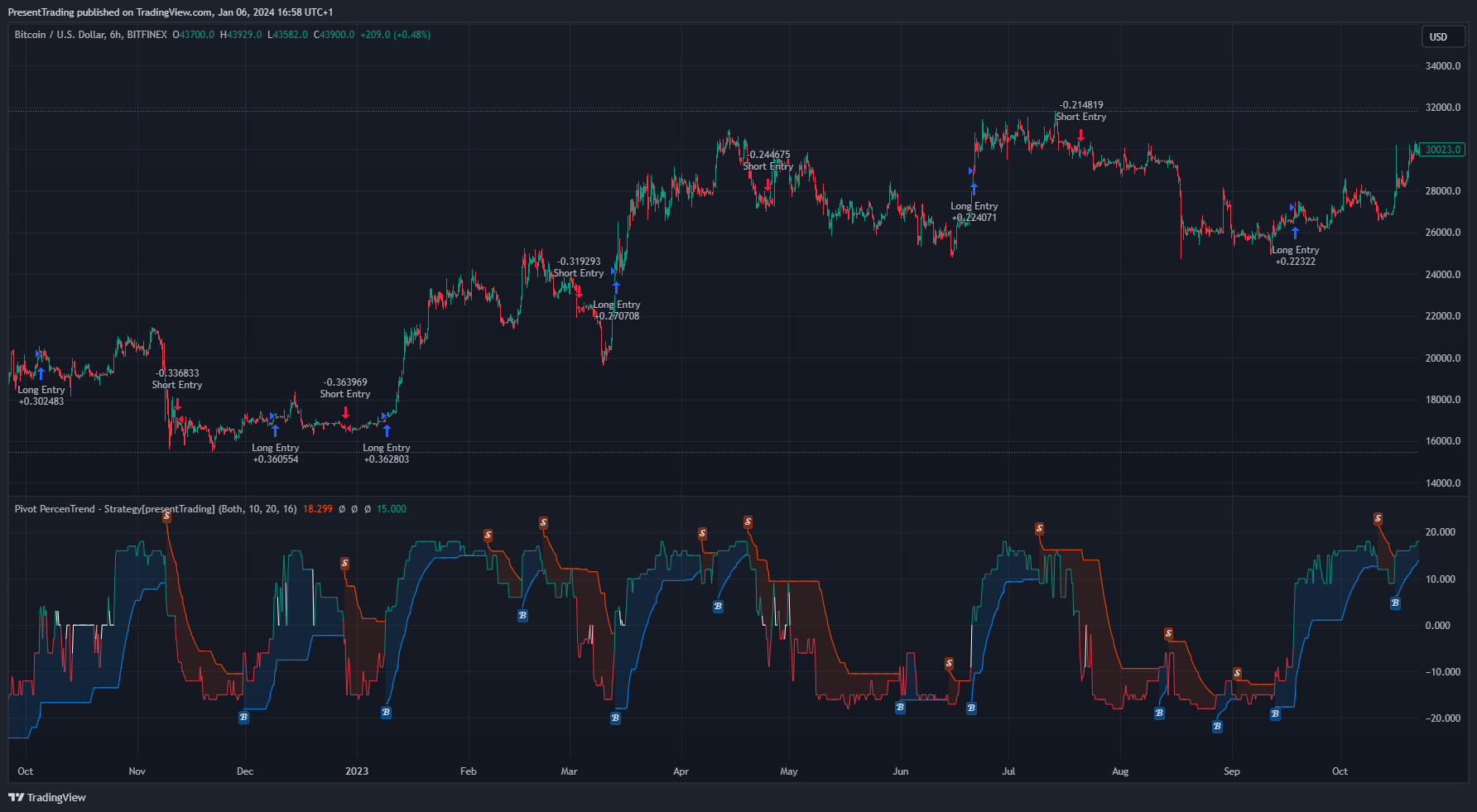Click the 18.299 indicator value
The width and height of the screenshot is (1477, 812).
[x=318, y=509]
